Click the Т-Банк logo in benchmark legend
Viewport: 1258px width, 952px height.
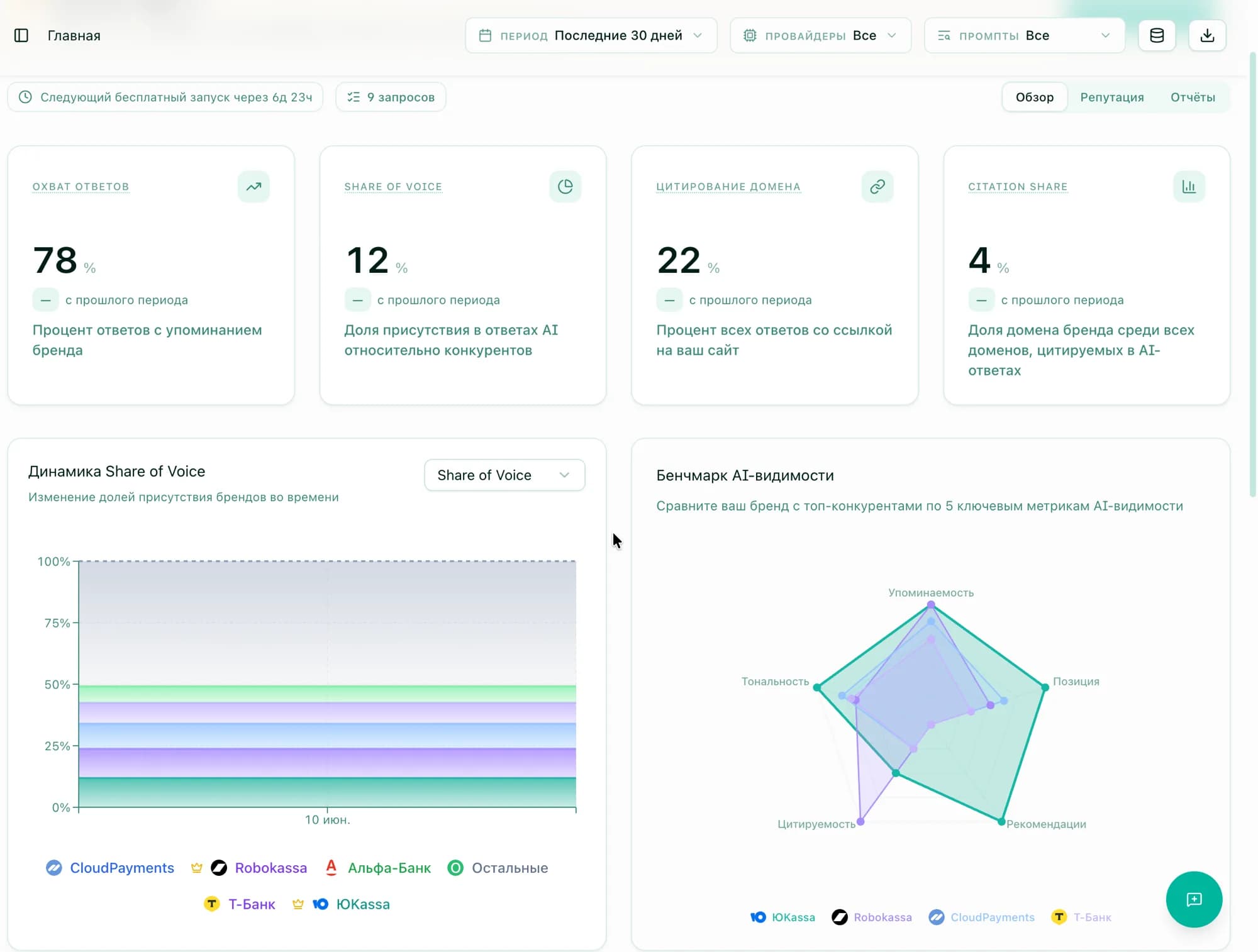click(1059, 917)
